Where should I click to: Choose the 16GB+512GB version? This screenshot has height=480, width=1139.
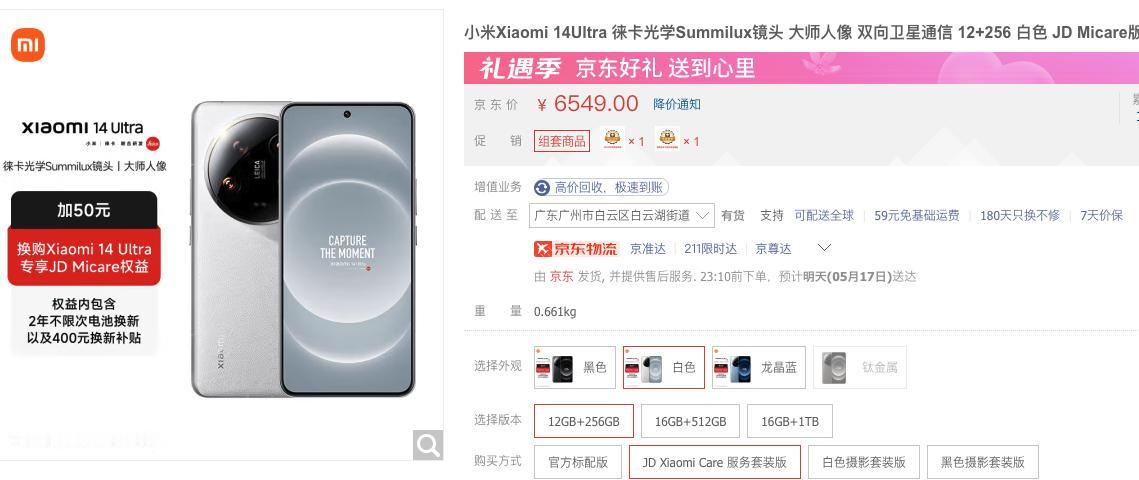690,421
